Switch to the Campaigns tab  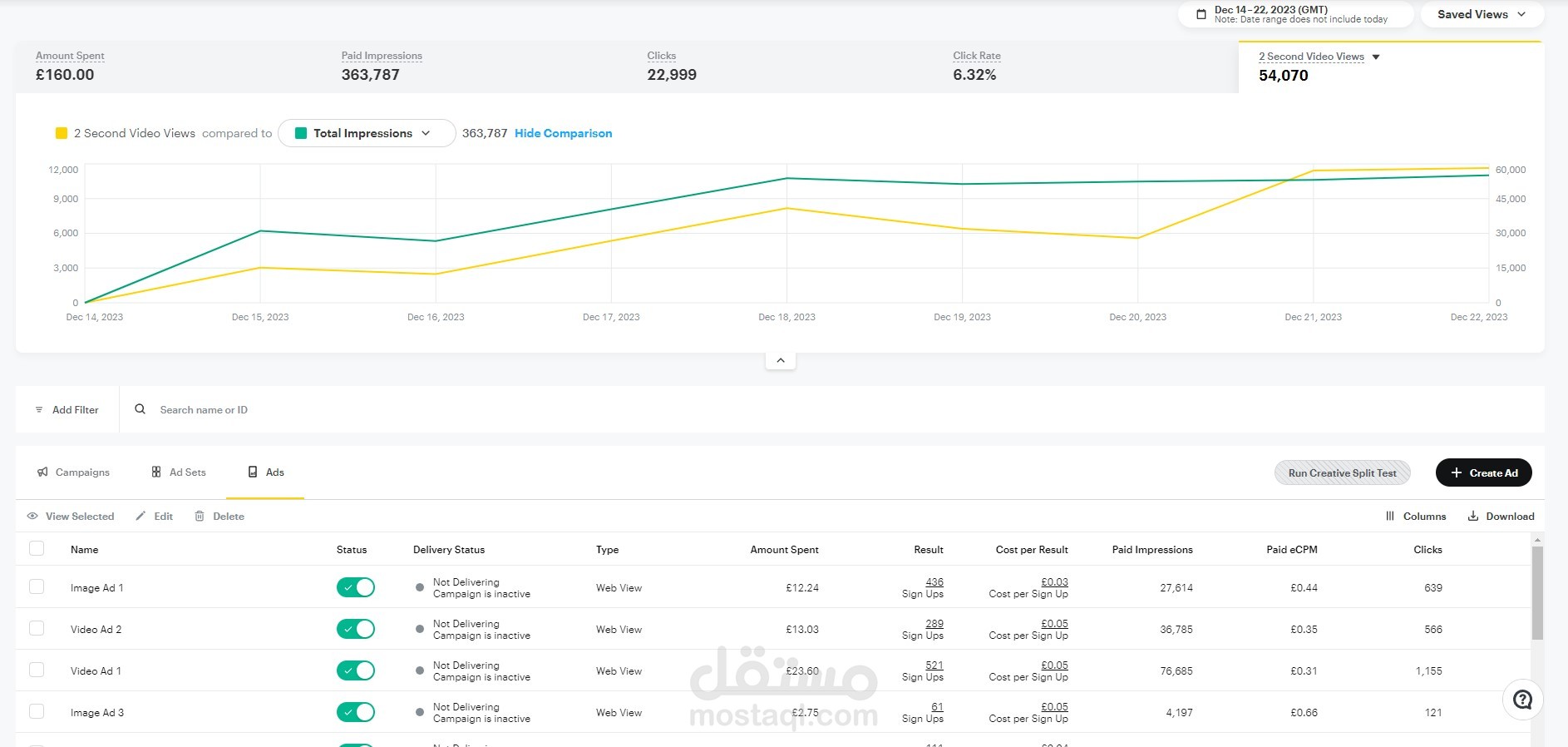click(73, 472)
